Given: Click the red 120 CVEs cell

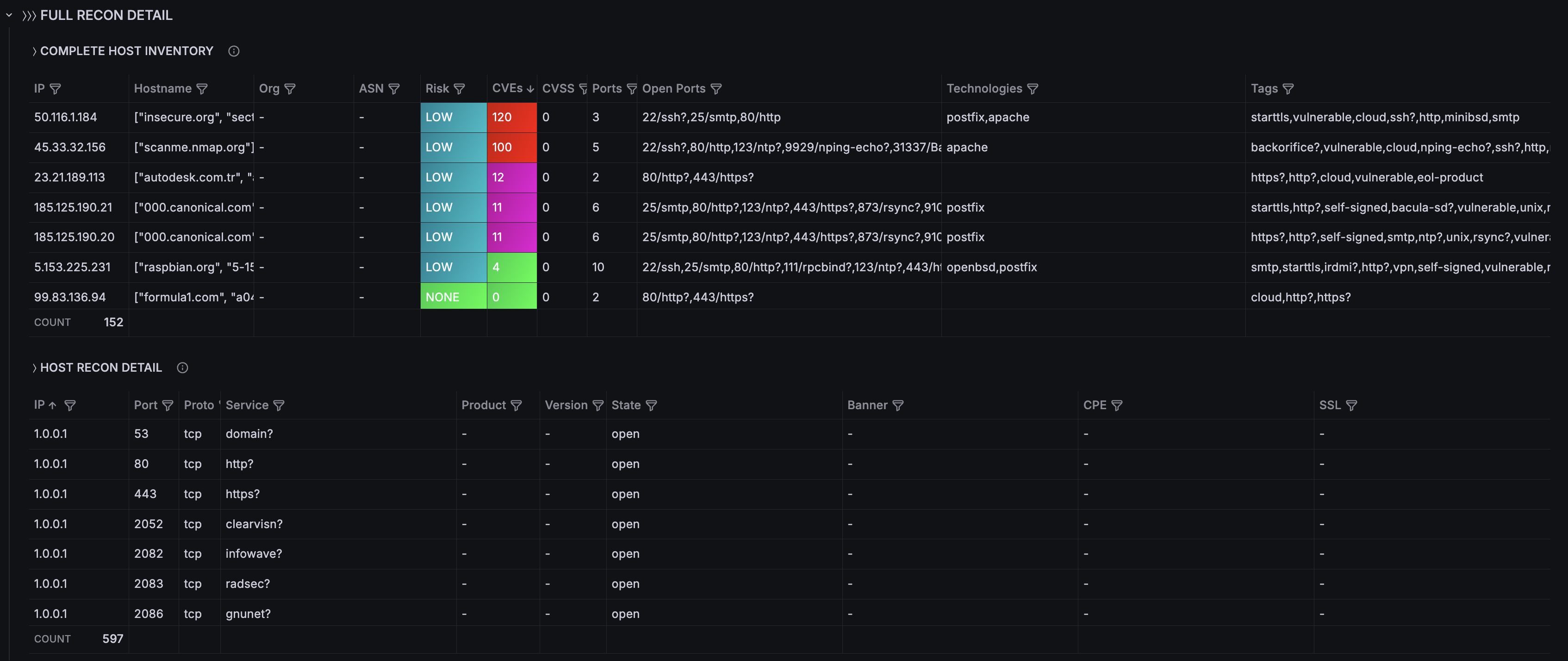Looking at the screenshot, I should click(x=511, y=118).
